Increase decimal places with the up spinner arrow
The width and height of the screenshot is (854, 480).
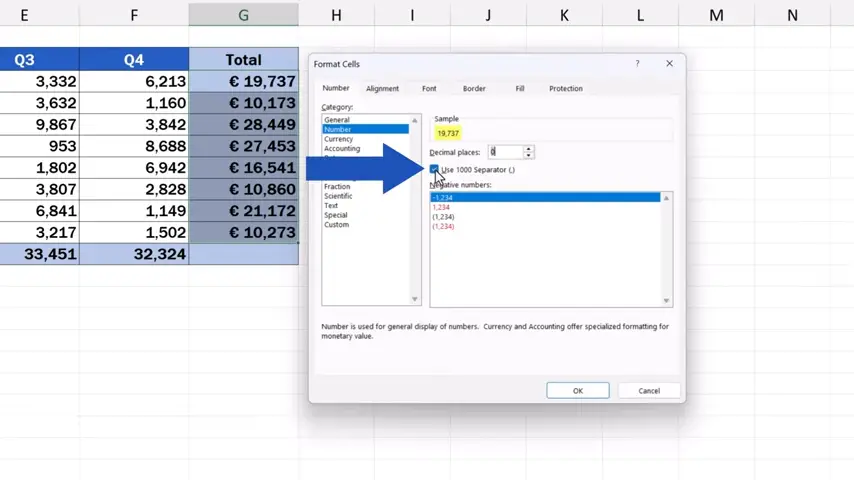pos(529,148)
